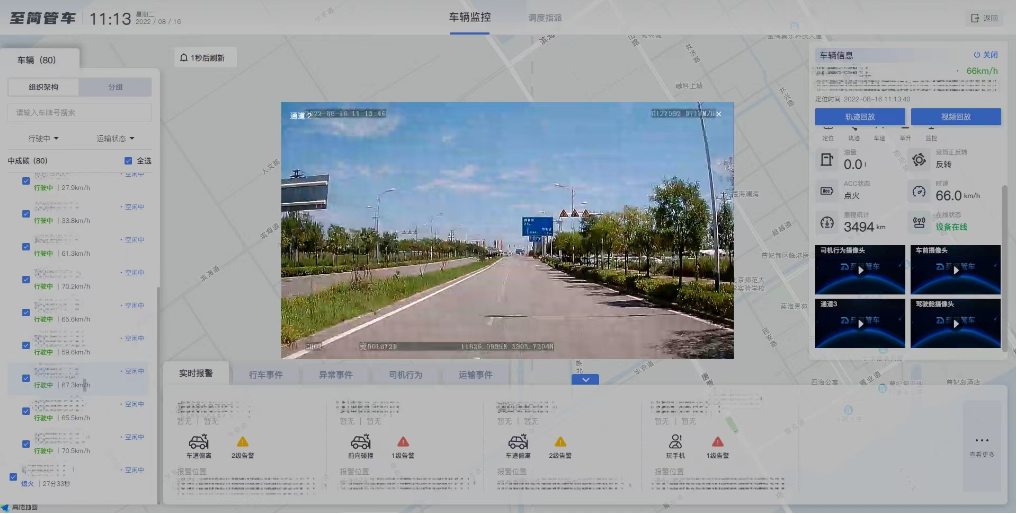The width and height of the screenshot is (1017, 514).
Task: Click the red level-1 alarm warning triangle
Action: (x=403, y=441)
